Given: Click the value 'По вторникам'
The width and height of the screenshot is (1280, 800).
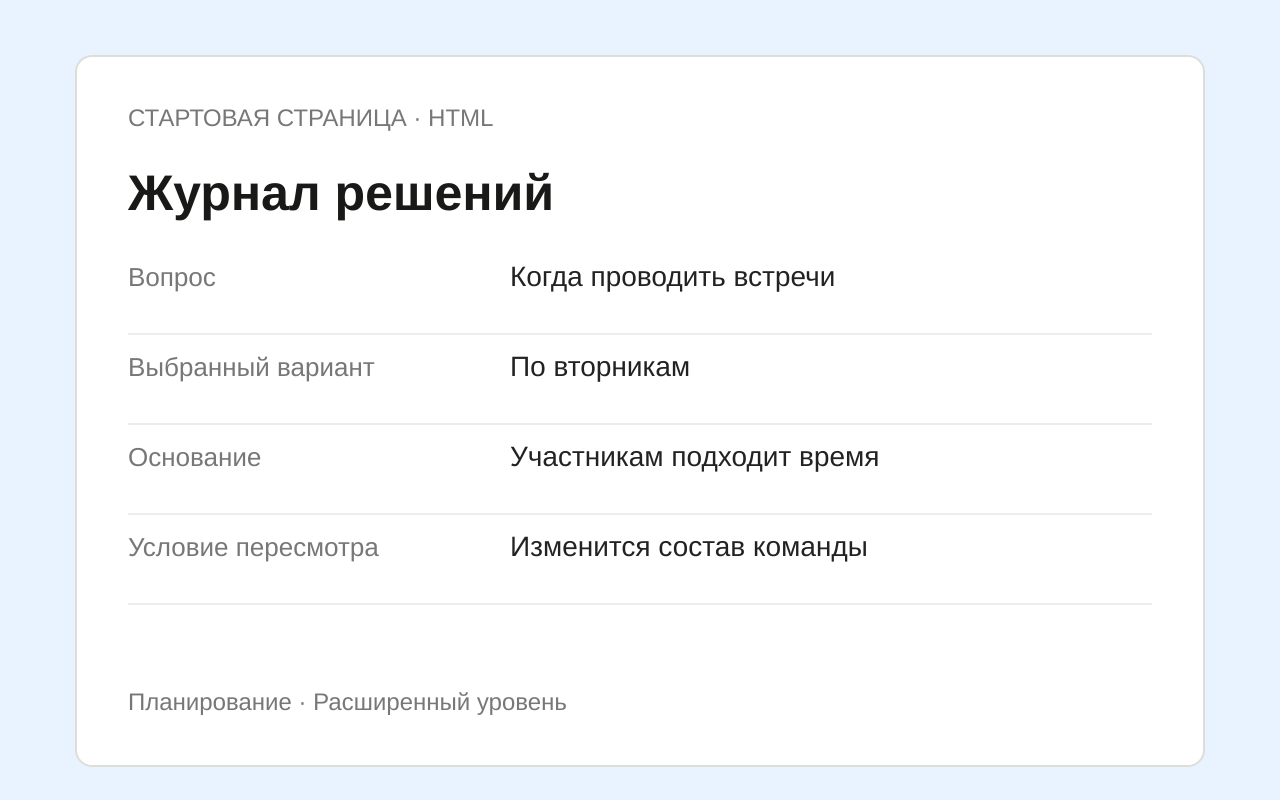Looking at the screenshot, I should click(600, 367).
